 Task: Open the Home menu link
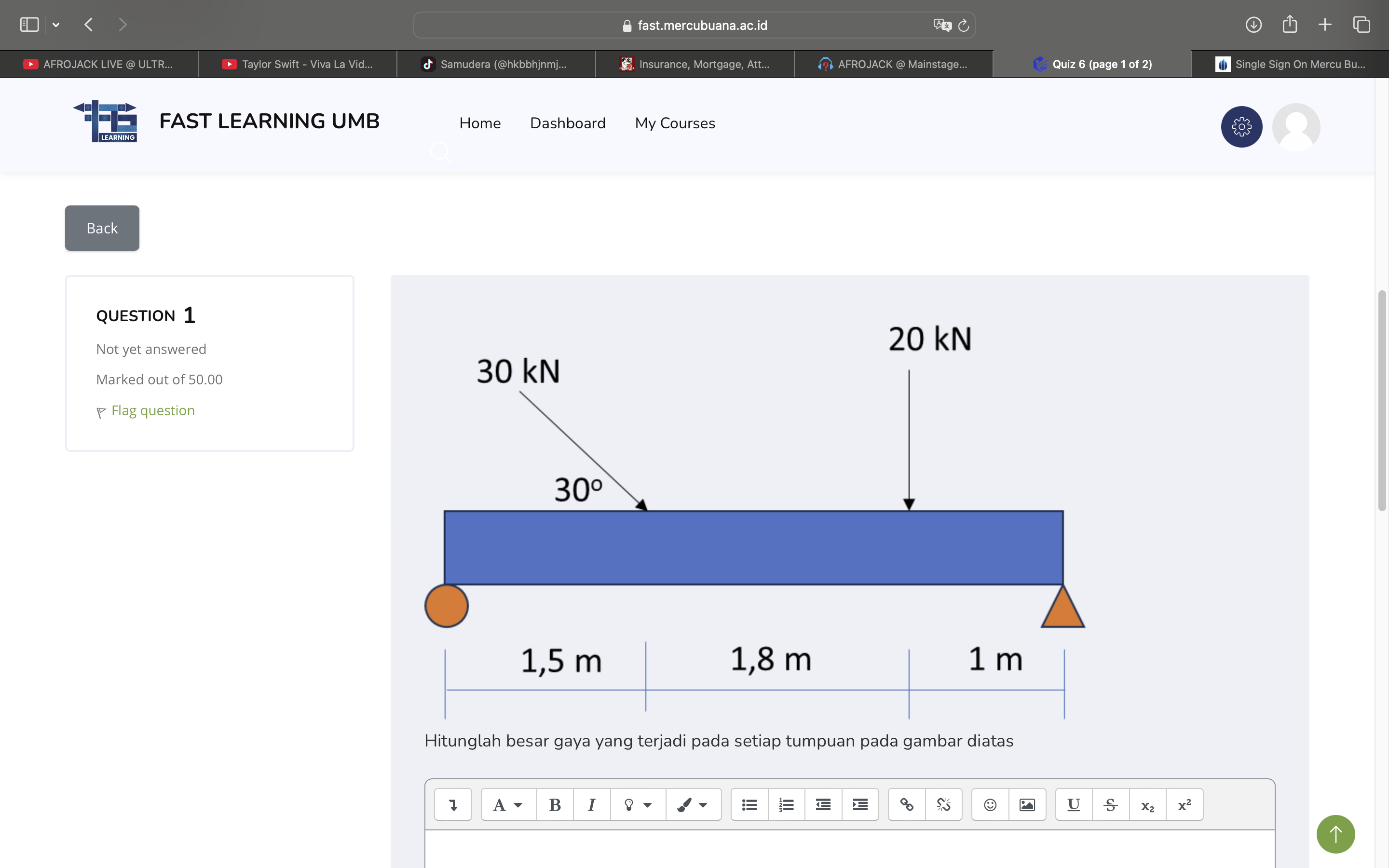pyautogui.click(x=480, y=123)
